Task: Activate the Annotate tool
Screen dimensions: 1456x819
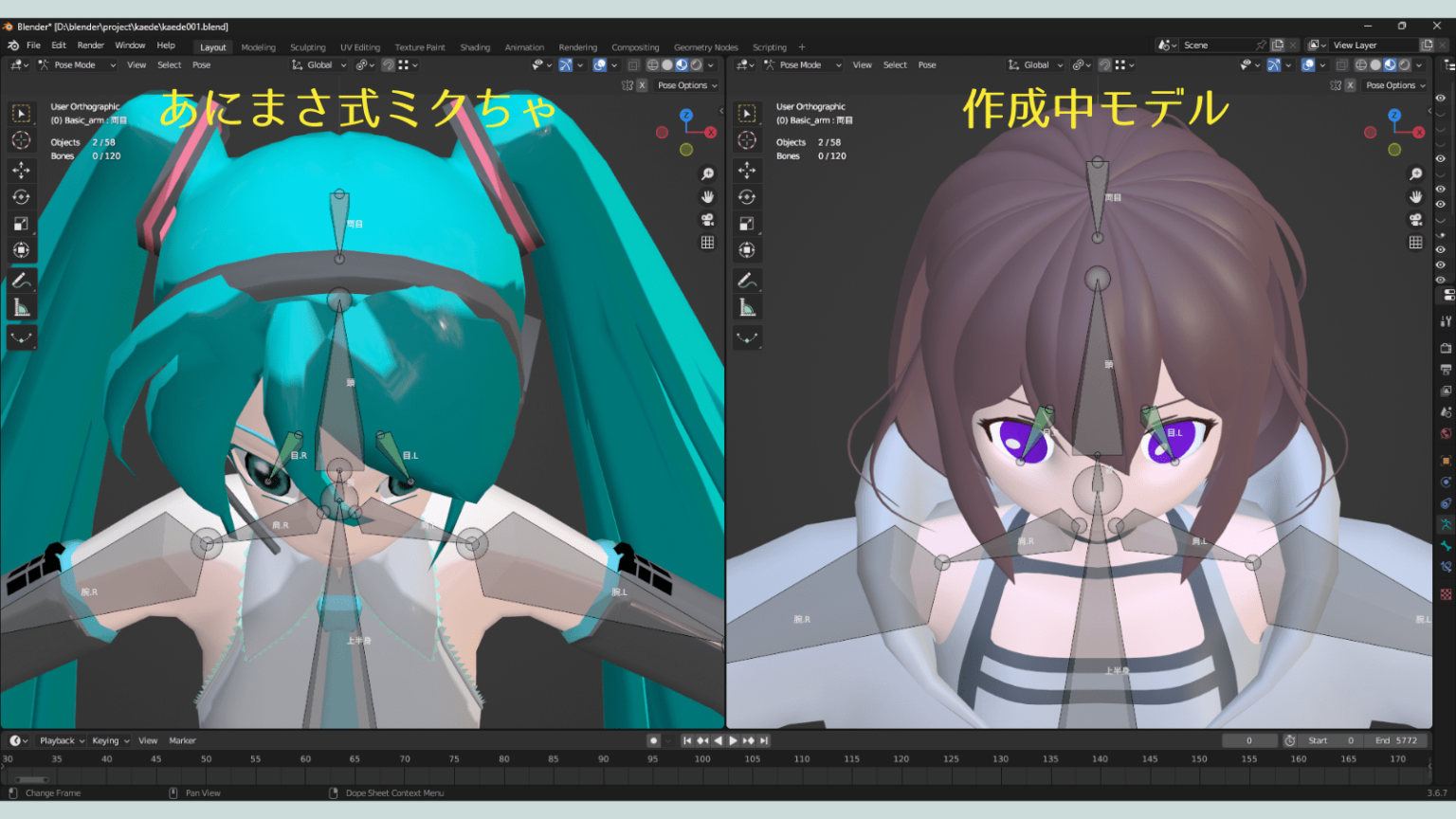Action: (21, 279)
